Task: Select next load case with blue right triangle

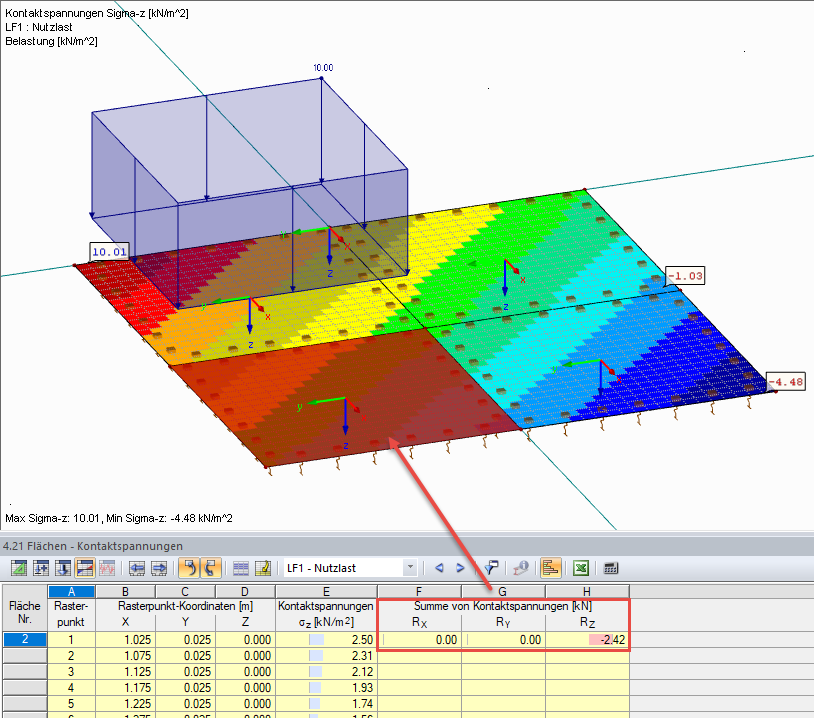Action: pyautogui.click(x=460, y=568)
